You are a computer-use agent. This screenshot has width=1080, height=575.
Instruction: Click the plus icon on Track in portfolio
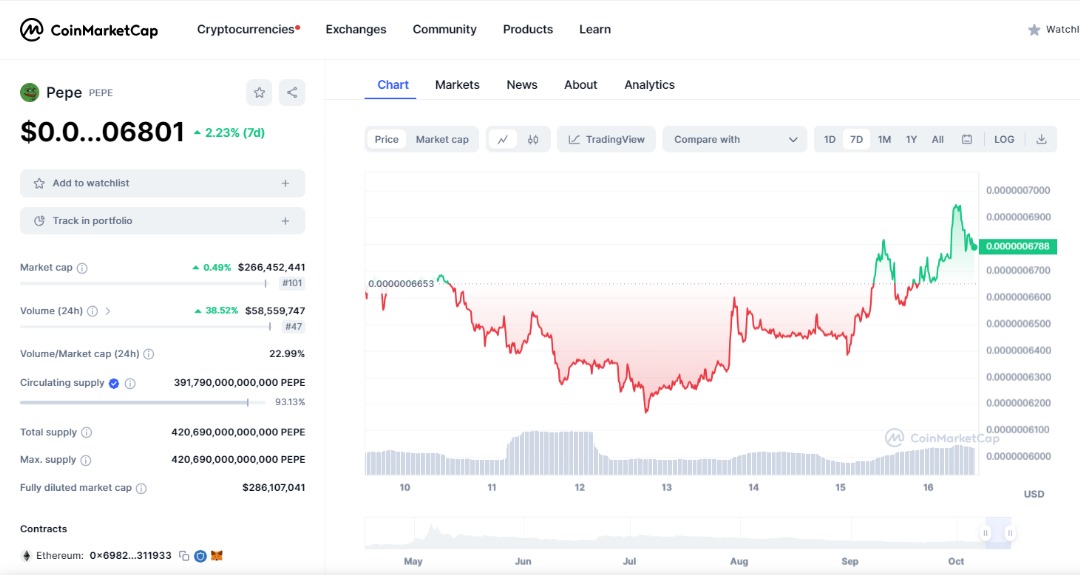pyautogui.click(x=285, y=221)
